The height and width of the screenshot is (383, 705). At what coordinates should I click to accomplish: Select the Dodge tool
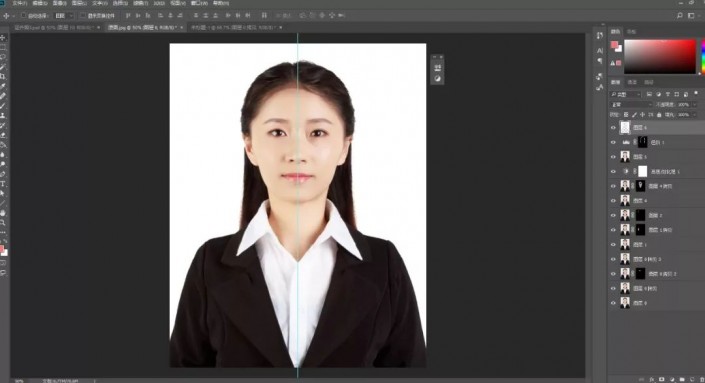tap(3, 165)
